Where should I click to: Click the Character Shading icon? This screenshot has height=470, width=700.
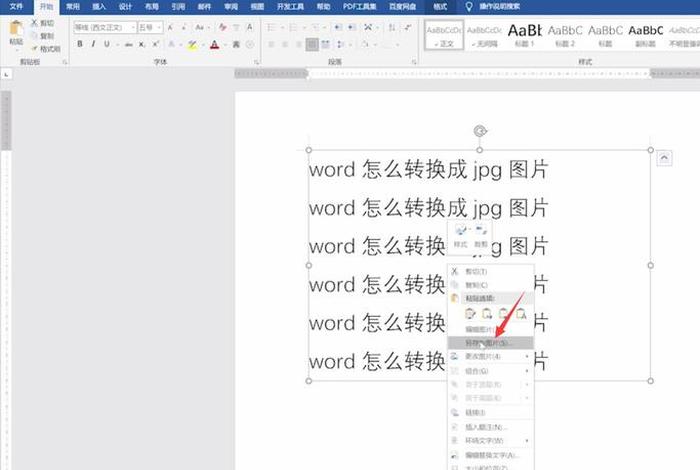tap(236, 44)
